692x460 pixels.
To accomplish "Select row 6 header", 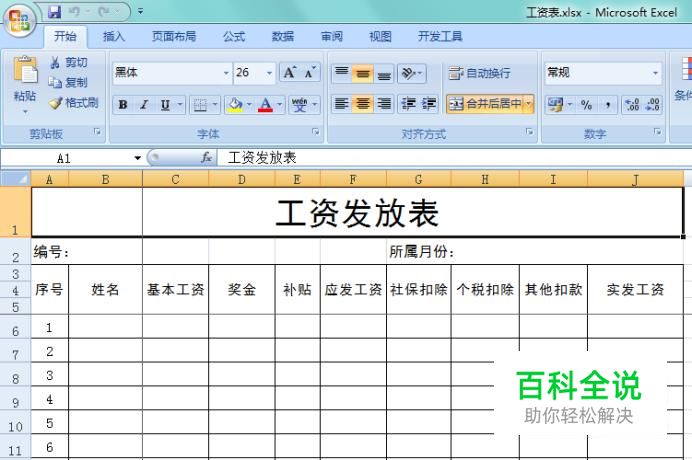I will point(15,326).
